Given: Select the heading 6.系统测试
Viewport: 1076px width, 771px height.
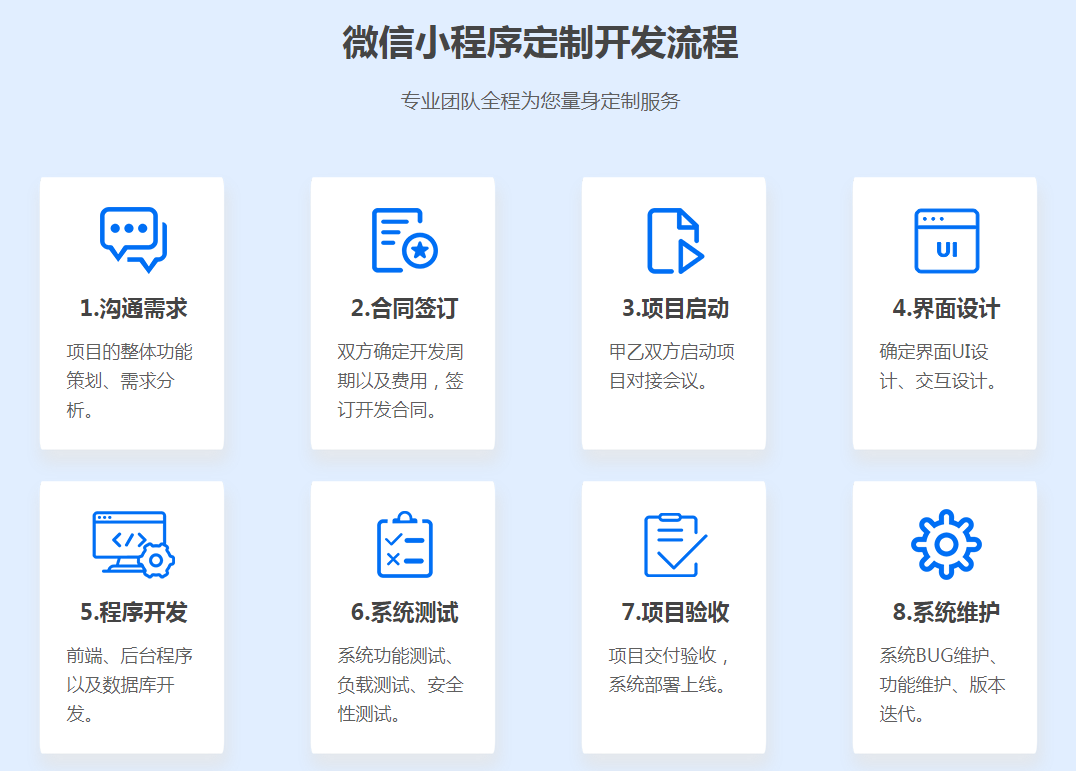Looking at the screenshot, I should [404, 613].
